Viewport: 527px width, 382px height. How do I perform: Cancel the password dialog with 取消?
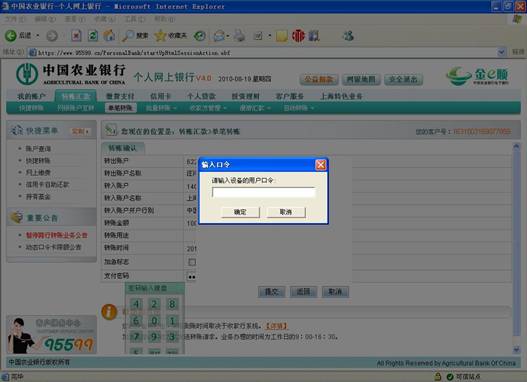286,212
